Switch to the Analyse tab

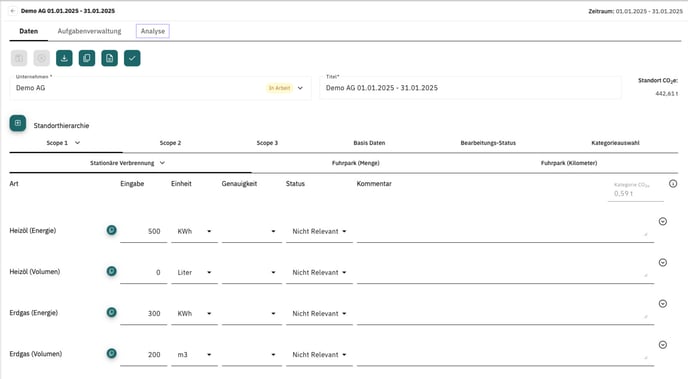(x=153, y=31)
